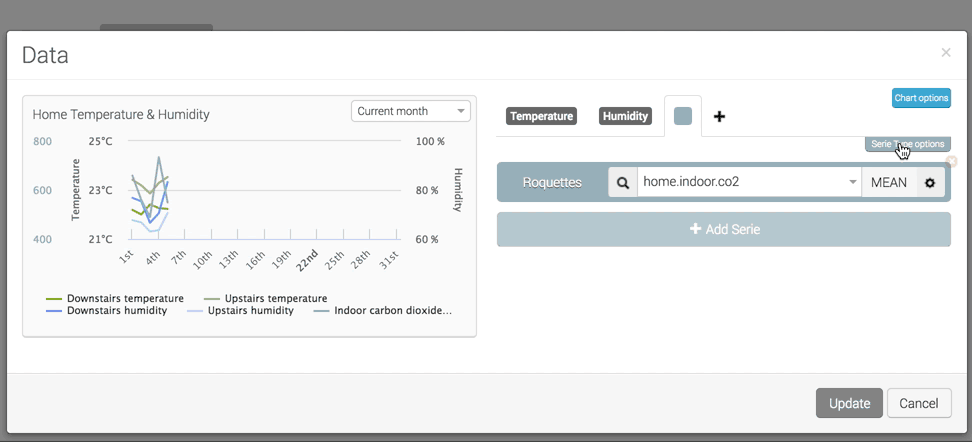Click the Update button

point(849,403)
